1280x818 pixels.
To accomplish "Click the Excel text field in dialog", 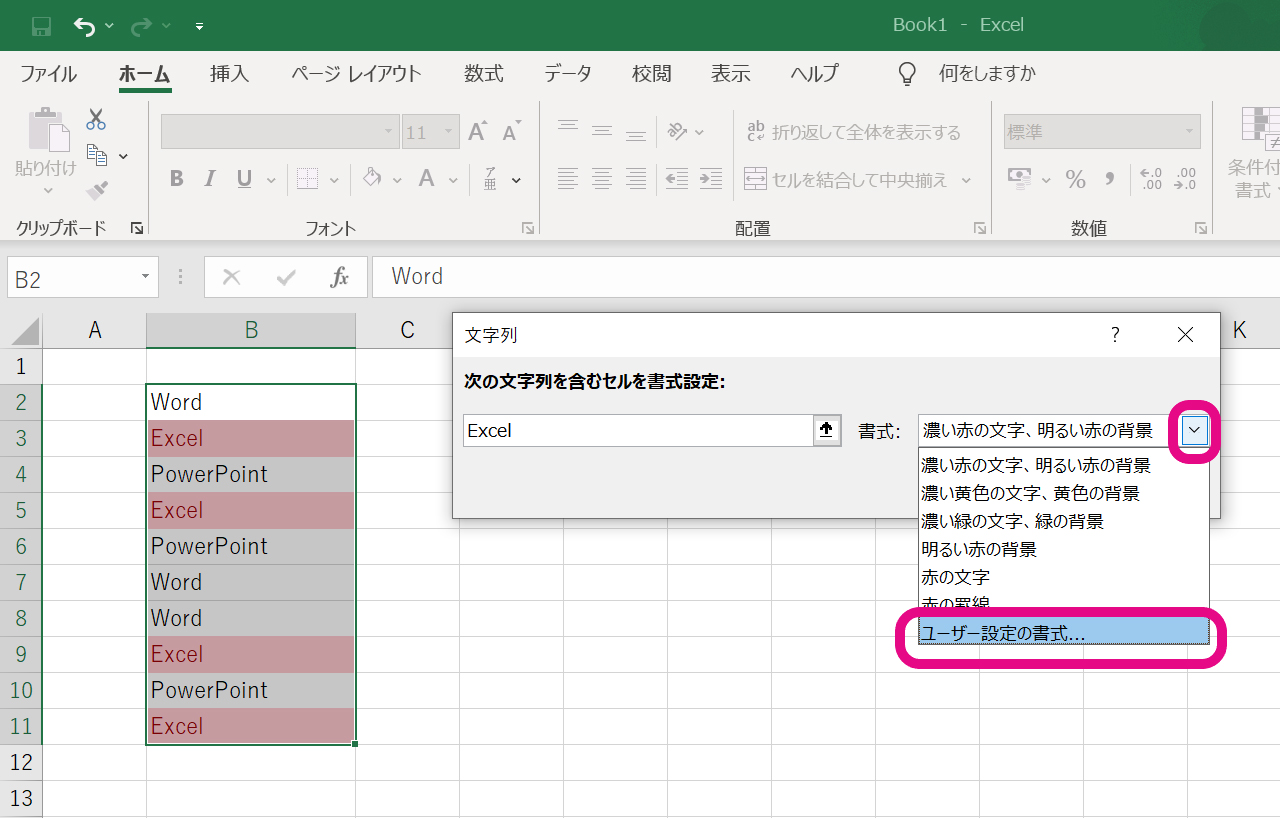I will point(639,431).
